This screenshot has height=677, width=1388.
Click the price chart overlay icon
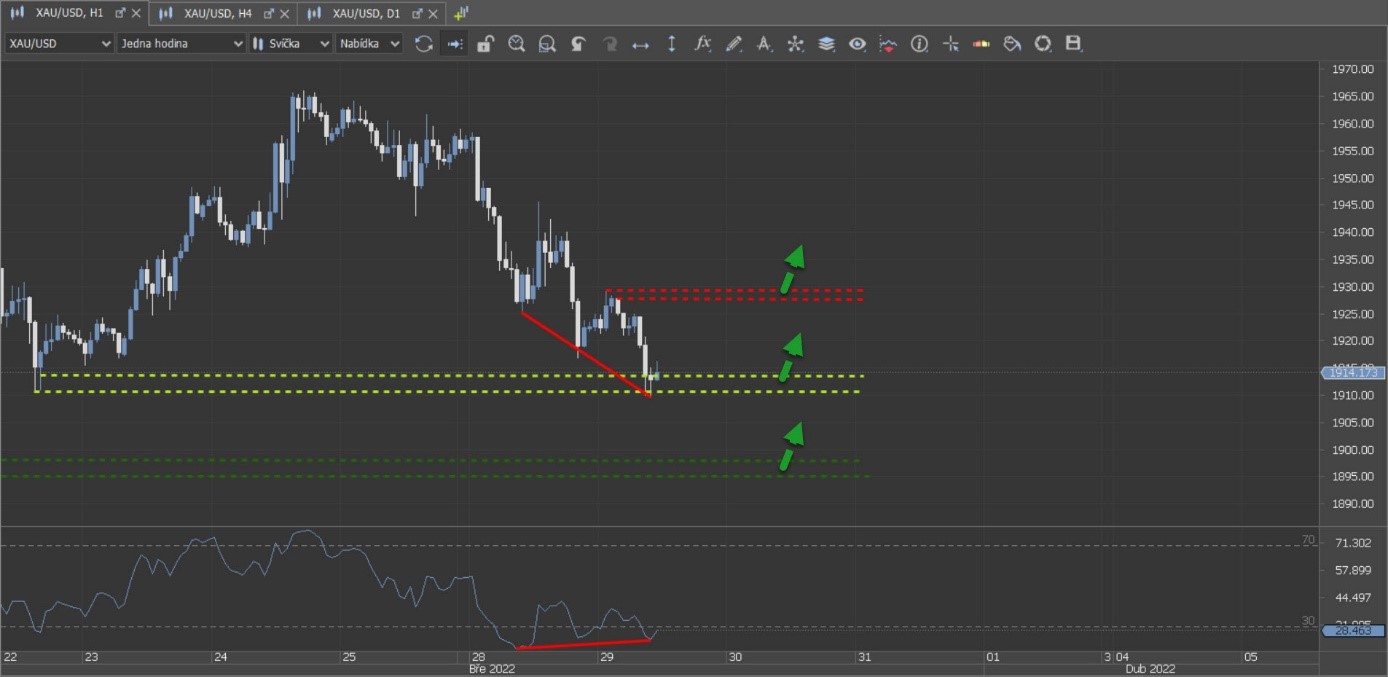[888, 44]
